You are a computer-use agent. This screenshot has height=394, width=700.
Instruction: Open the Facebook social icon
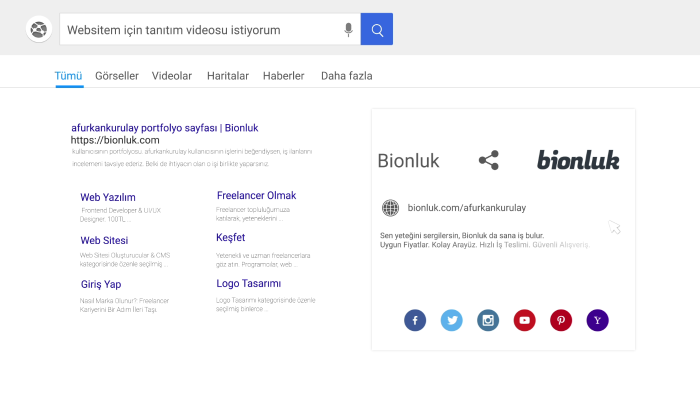pyautogui.click(x=415, y=320)
